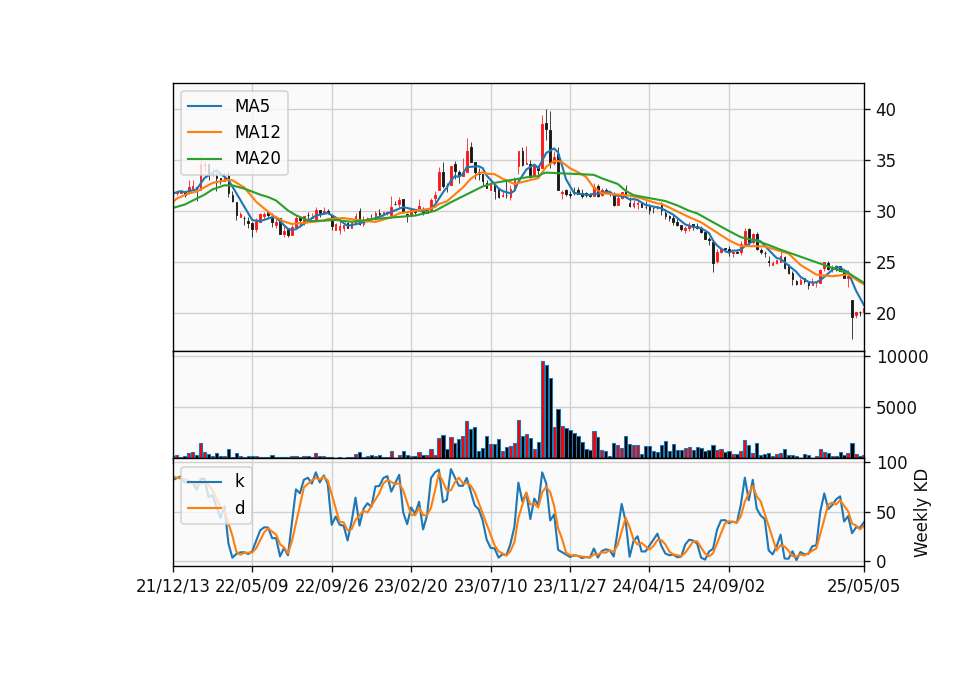Click the 23/07/10 date tick label
This screenshot has height=690, width=960.
490,586
